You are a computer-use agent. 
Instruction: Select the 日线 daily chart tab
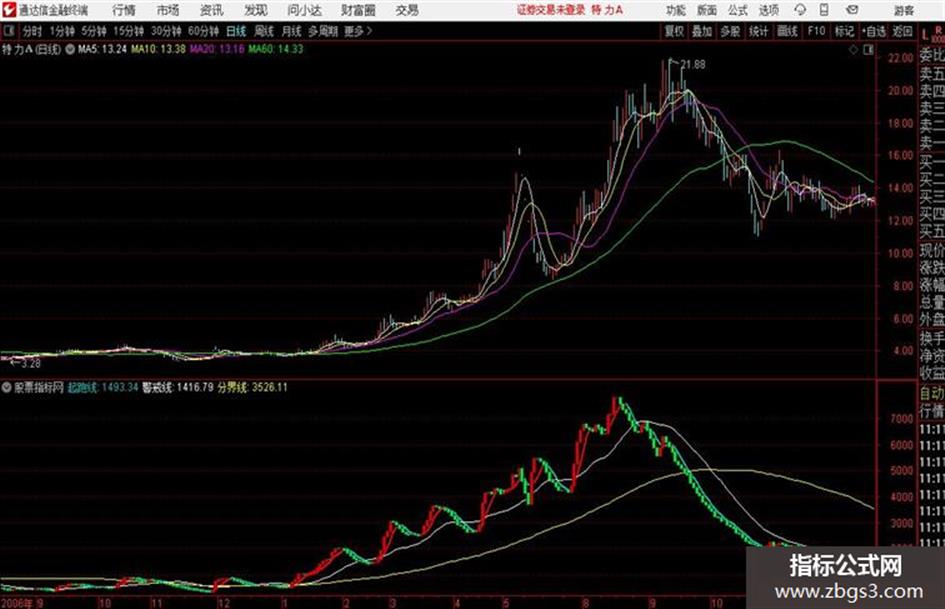point(236,31)
